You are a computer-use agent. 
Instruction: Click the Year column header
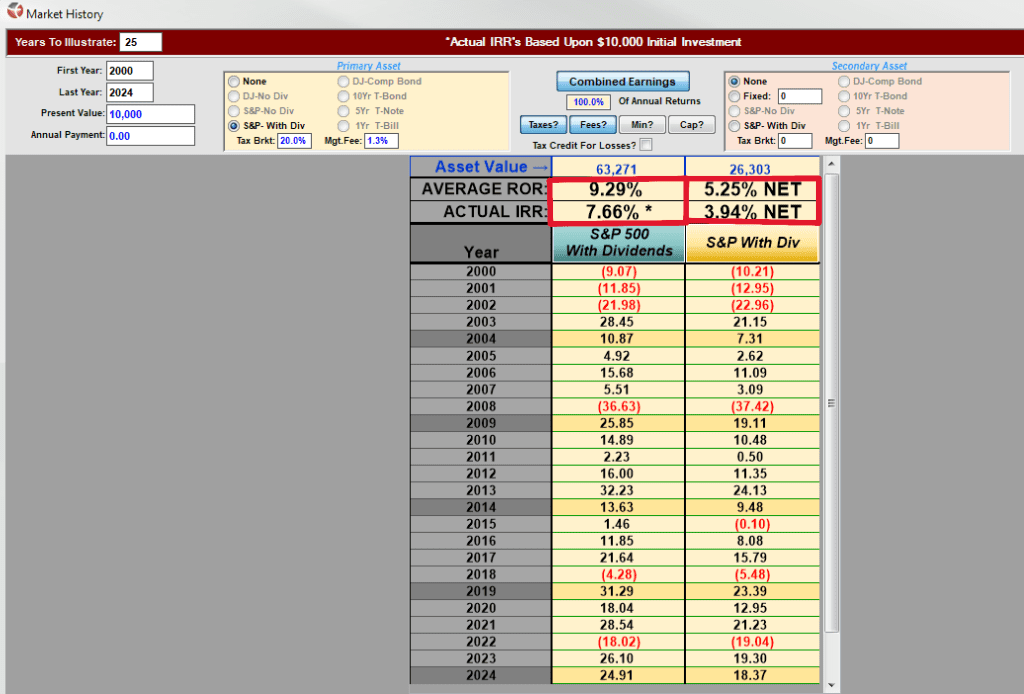click(481, 244)
